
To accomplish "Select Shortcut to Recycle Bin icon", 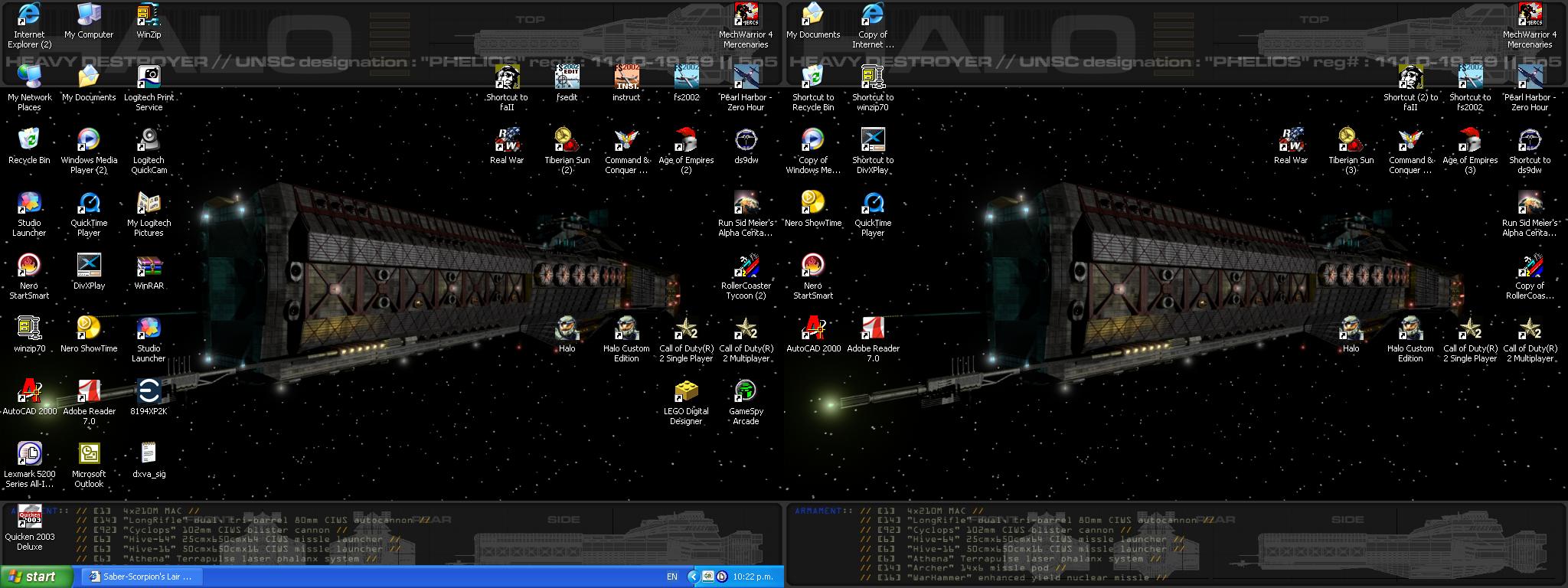I will pyautogui.click(x=813, y=88).
